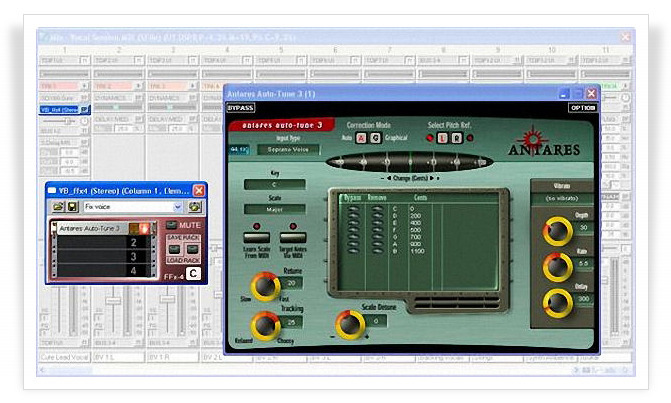Click the OPTIONS button in Auto-Tune window
The height and width of the screenshot is (403, 671).
click(582, 108)
